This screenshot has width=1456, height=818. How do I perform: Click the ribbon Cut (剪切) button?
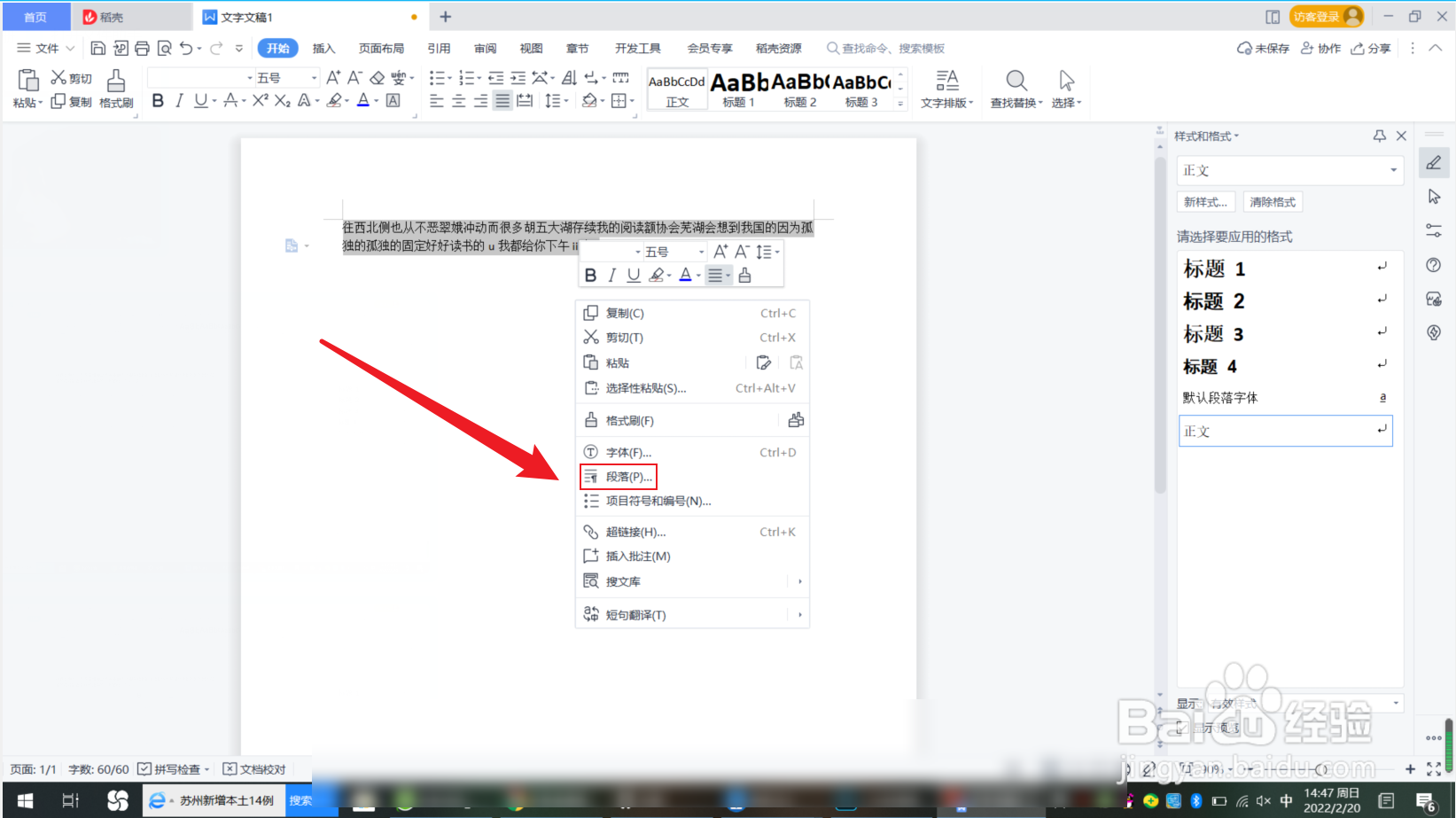click(x=71, y=78)
